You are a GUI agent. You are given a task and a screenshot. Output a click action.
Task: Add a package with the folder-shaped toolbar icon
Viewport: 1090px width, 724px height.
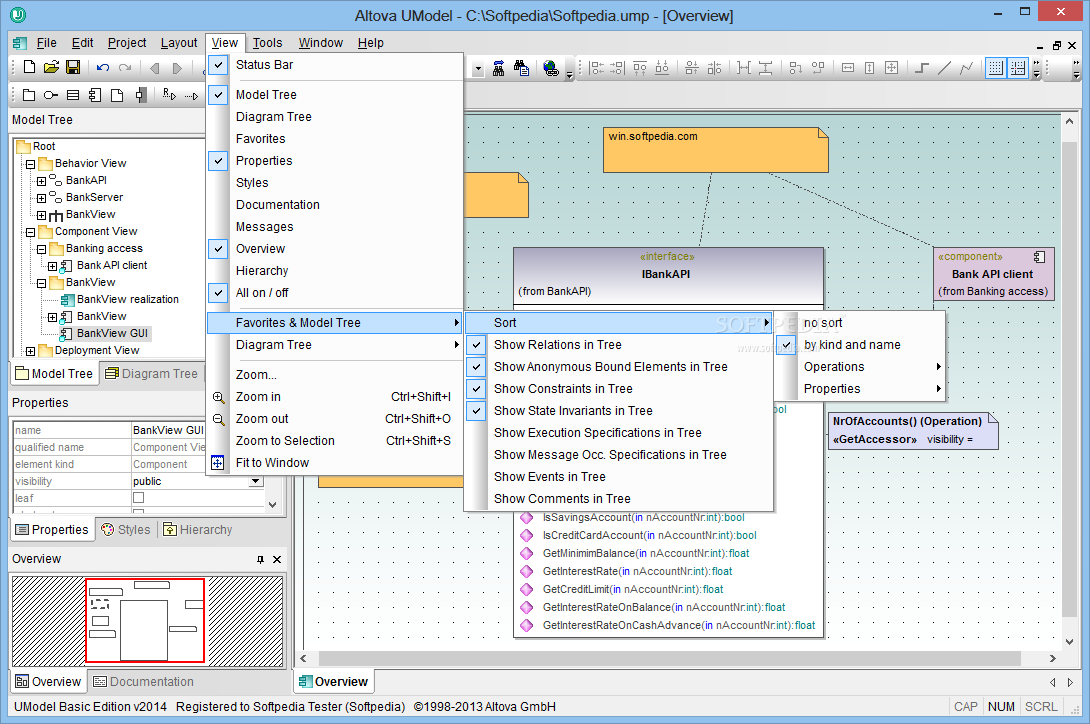29,95
